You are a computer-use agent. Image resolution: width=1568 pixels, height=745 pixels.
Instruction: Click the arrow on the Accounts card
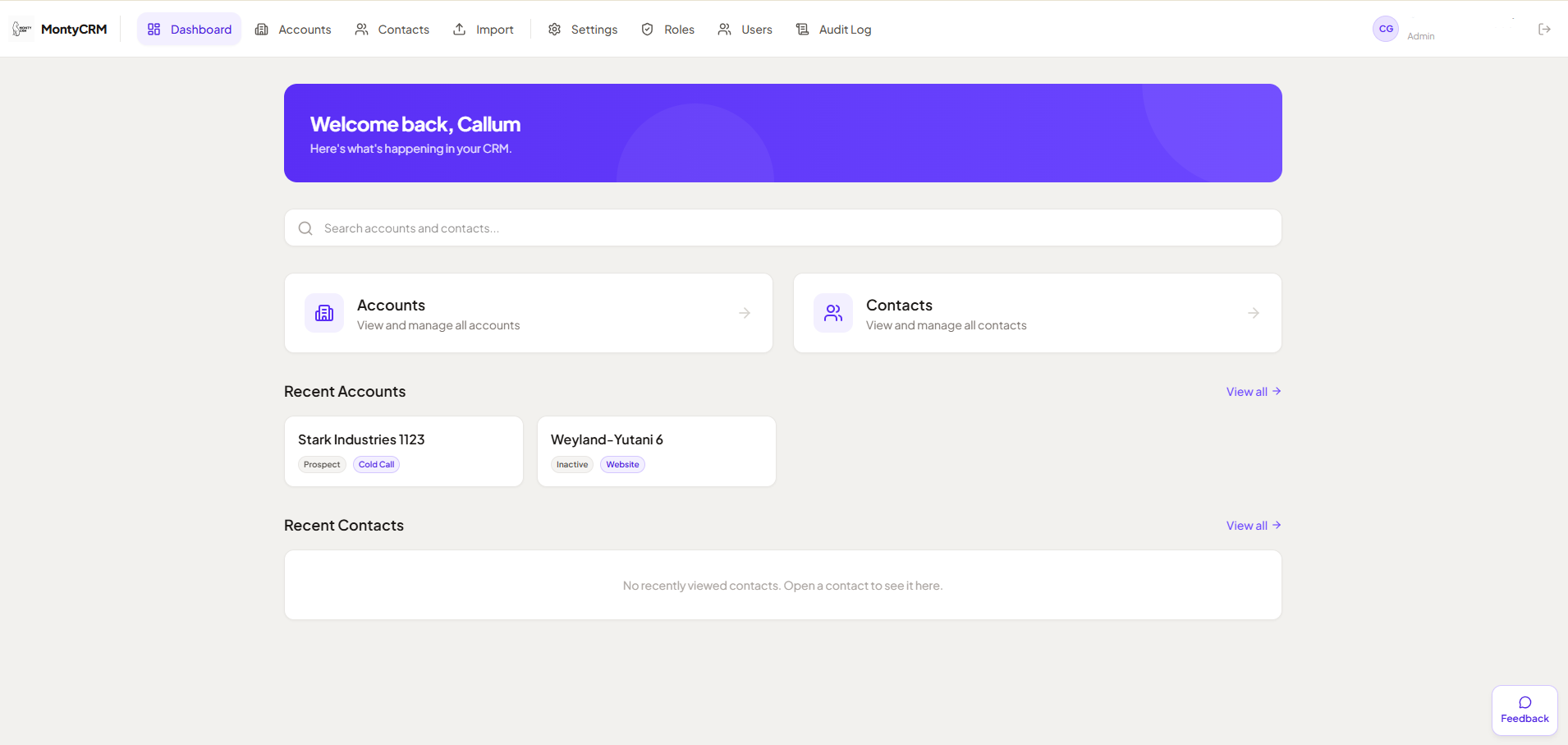(x=744, y=313)
